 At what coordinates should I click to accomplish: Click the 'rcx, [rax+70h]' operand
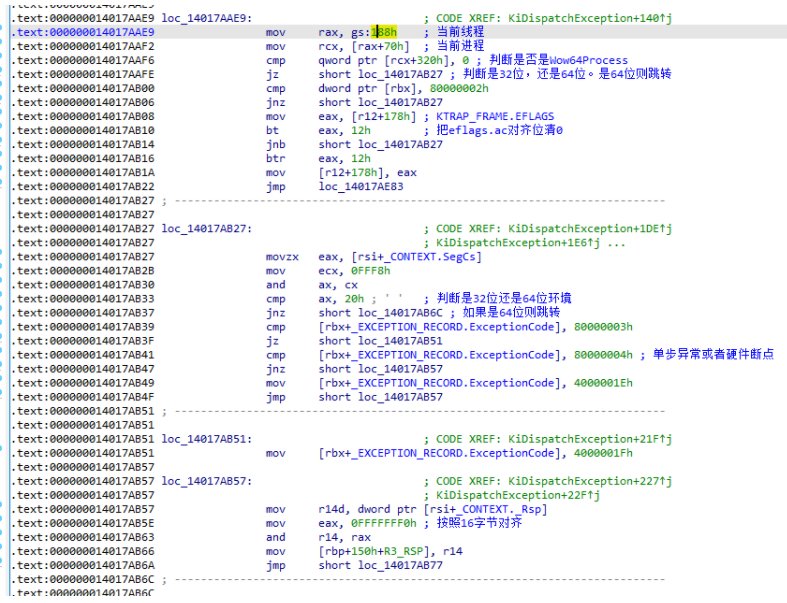(x=364, y=46)
